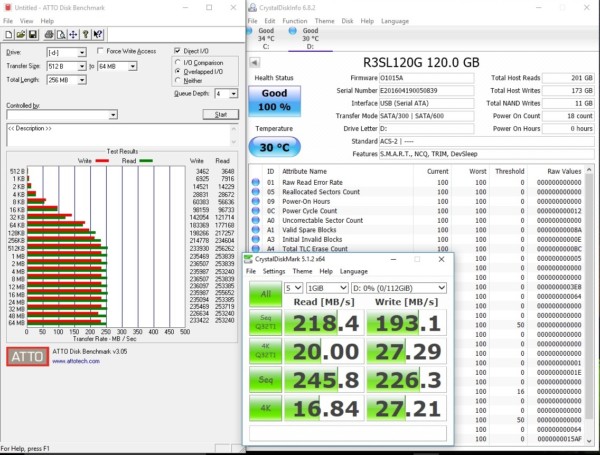Click the All button in CrystalDiskMark
This screenshot has width=600, height=455.
(266, 294)
